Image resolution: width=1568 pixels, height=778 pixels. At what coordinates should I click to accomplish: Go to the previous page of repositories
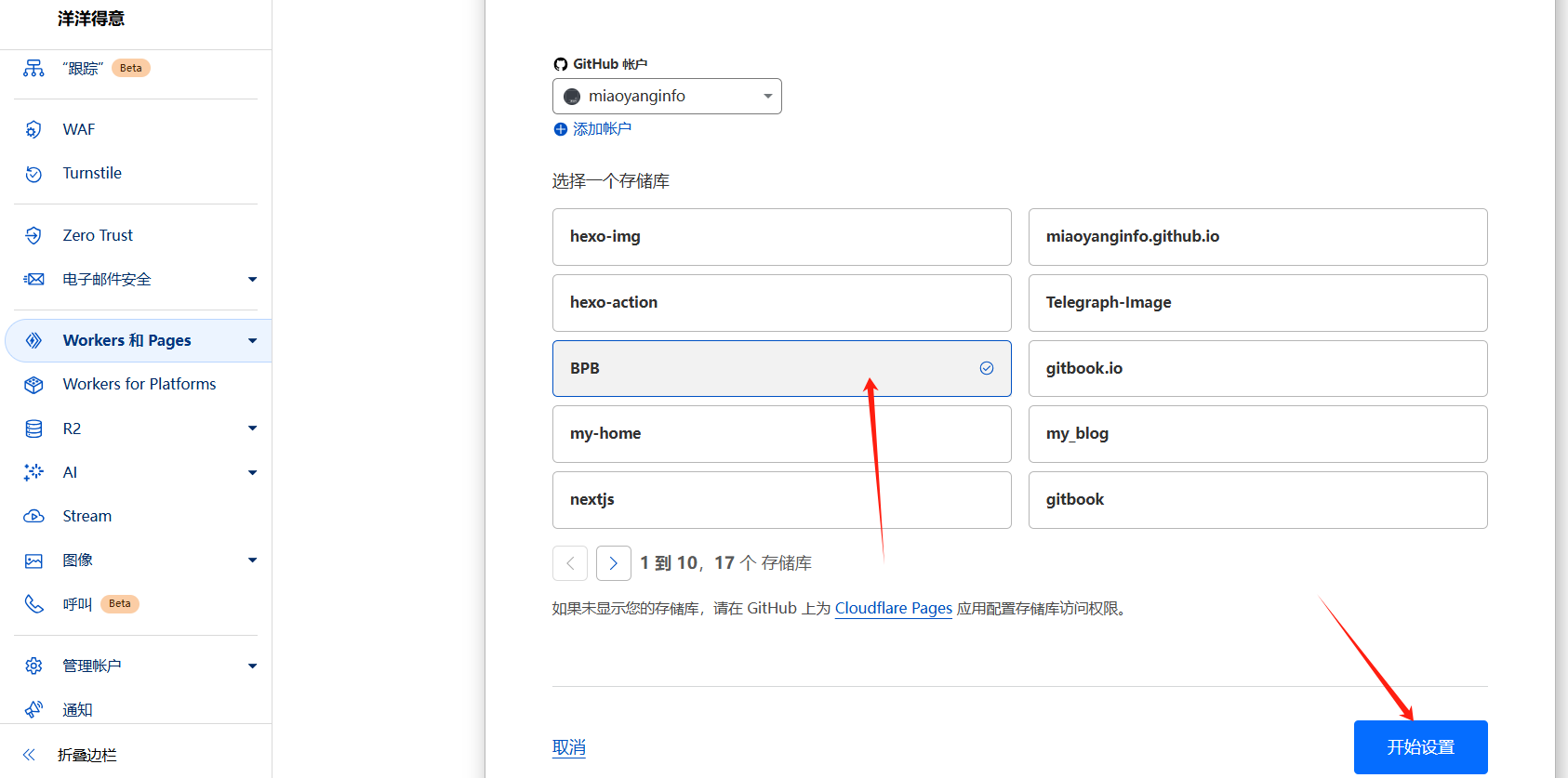coord(570,563)
